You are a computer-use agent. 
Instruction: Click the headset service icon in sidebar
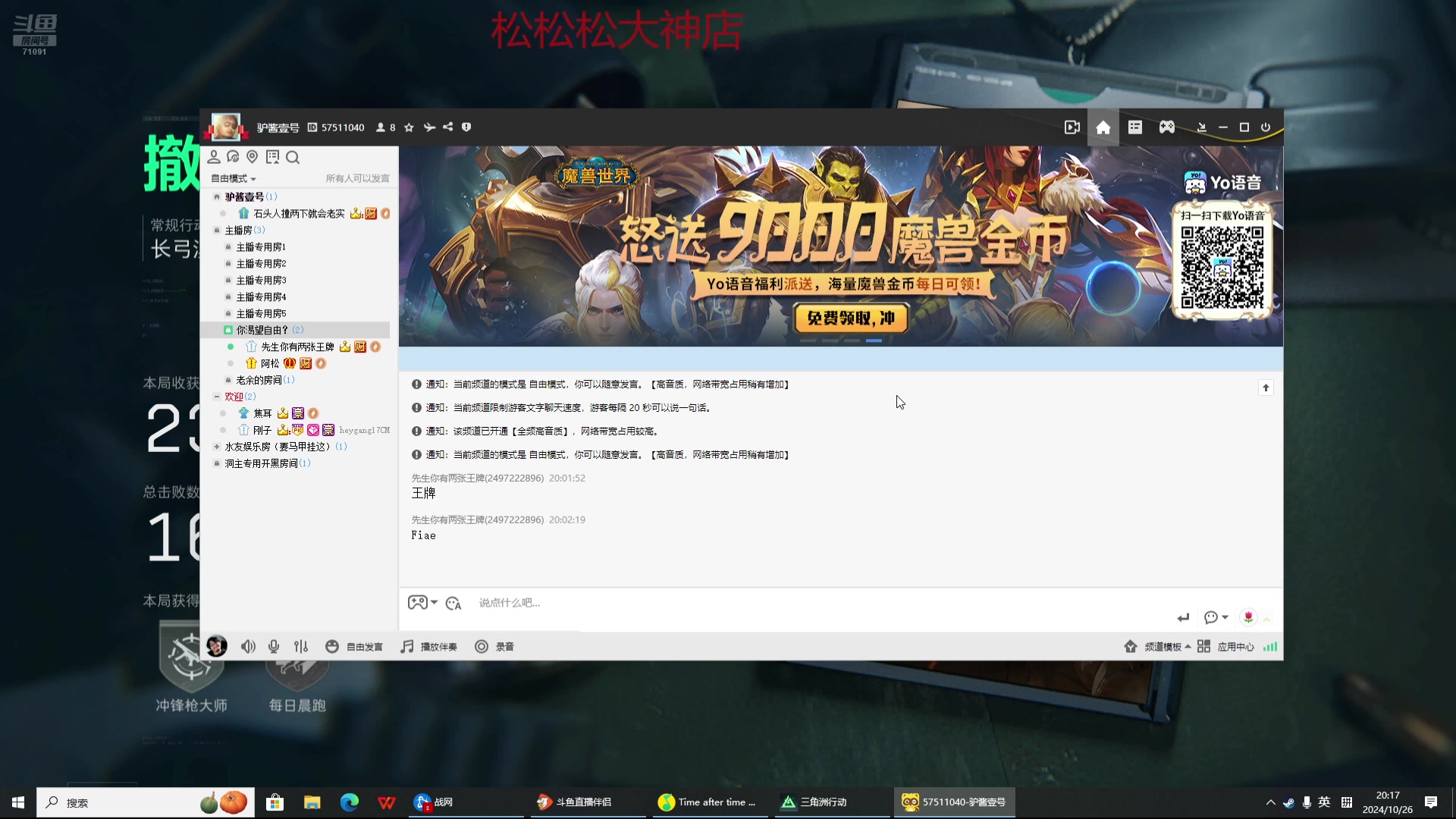coord(233,157)
